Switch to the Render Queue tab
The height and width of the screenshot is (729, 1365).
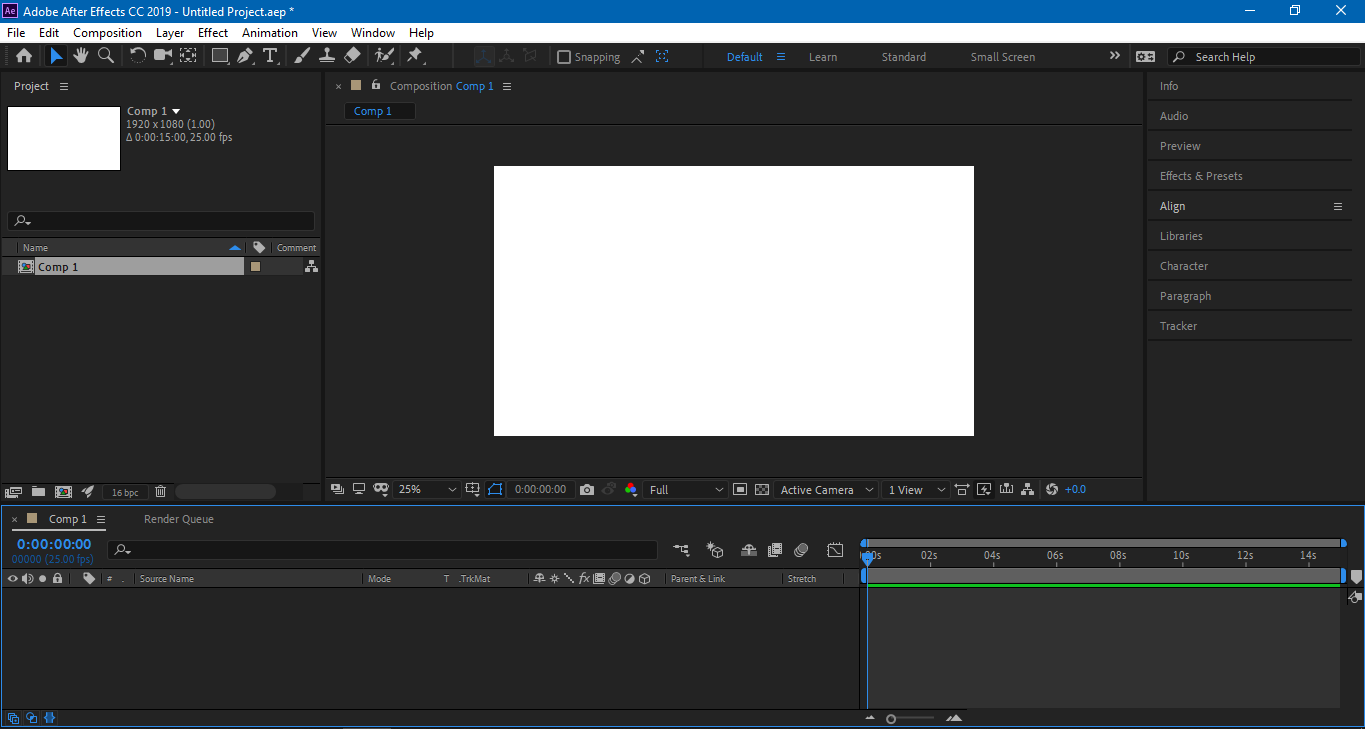[x=179, y=519]
